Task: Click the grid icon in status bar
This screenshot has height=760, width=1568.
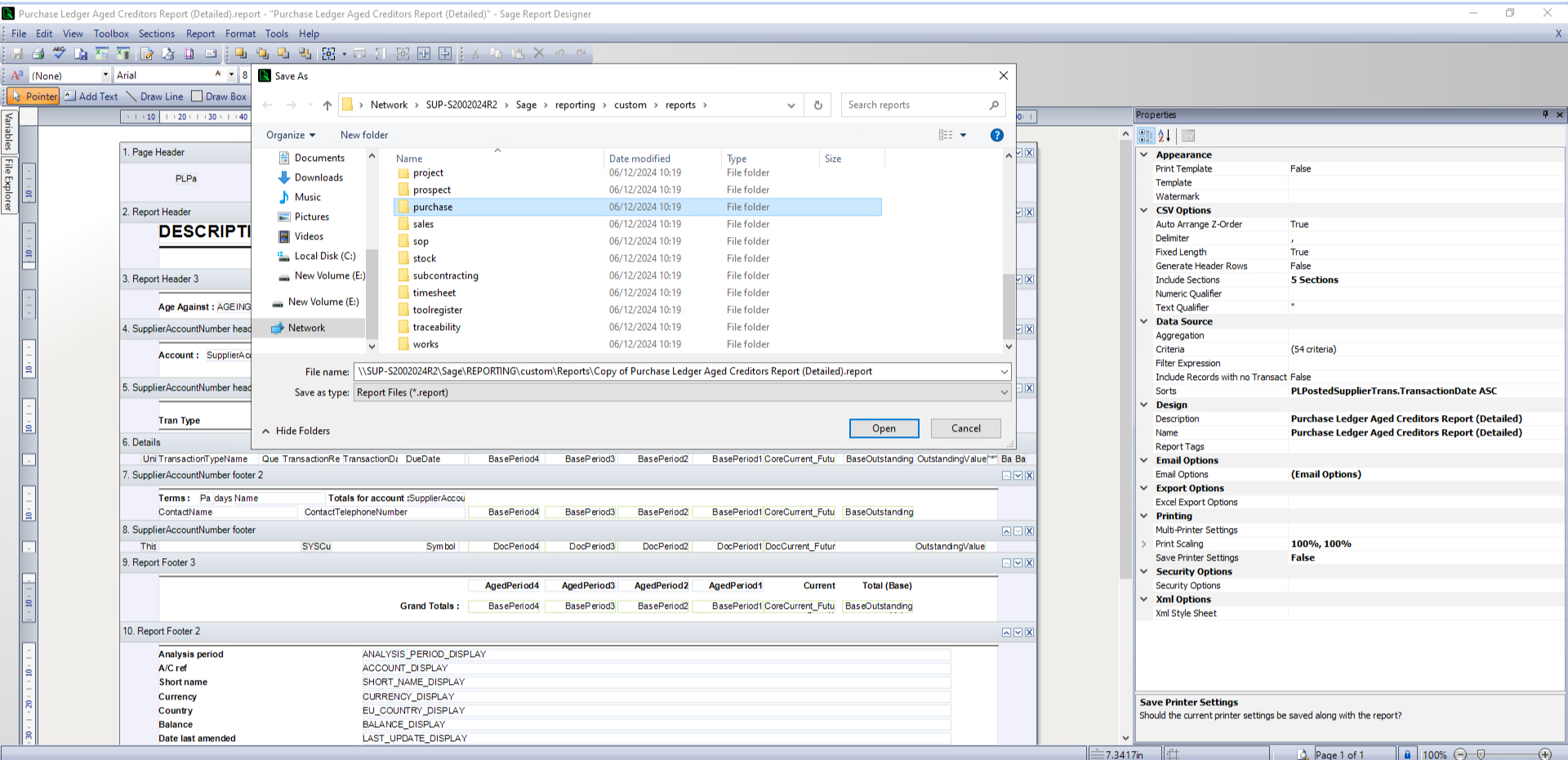Action: click(x=1174, y=754)
